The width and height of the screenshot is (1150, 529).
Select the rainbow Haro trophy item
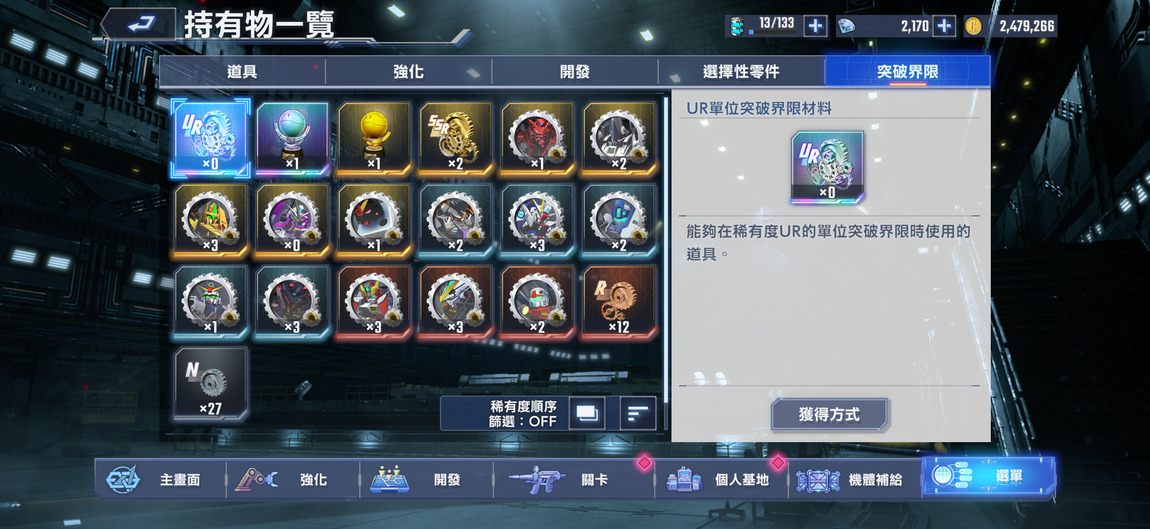(x=292, y=139)
